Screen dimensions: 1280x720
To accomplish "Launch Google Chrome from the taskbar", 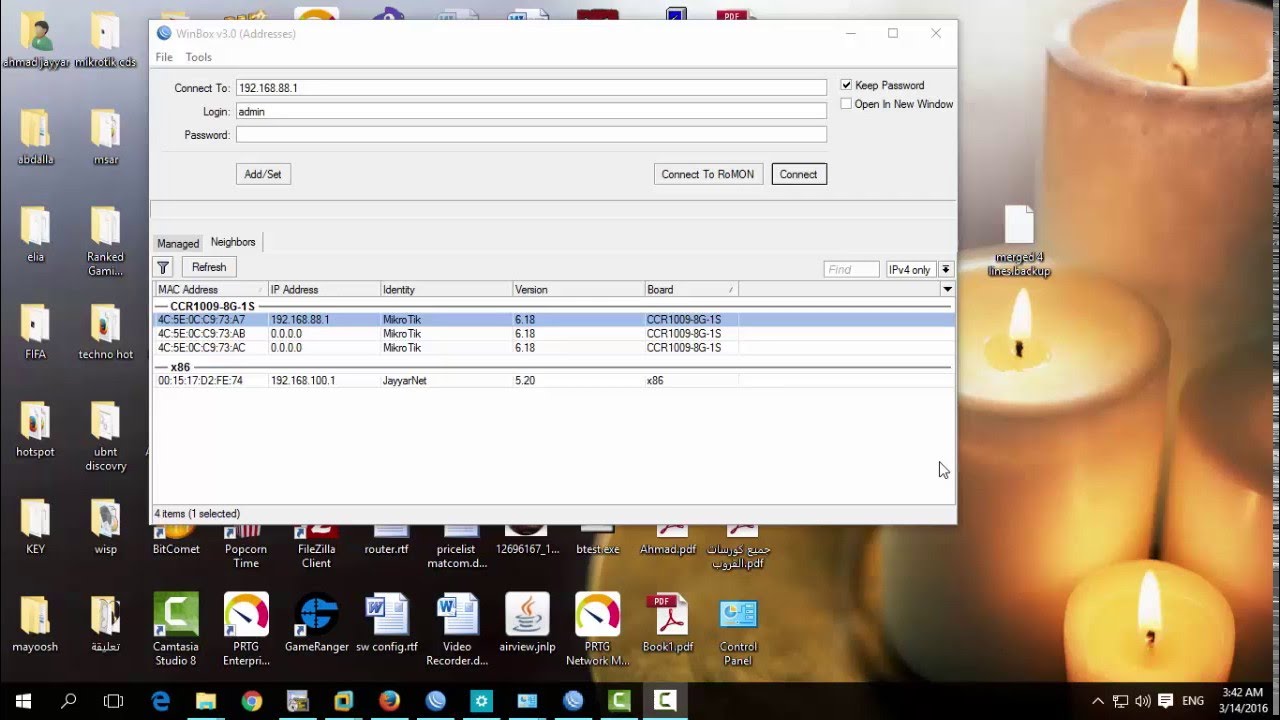I will [252, 701].
